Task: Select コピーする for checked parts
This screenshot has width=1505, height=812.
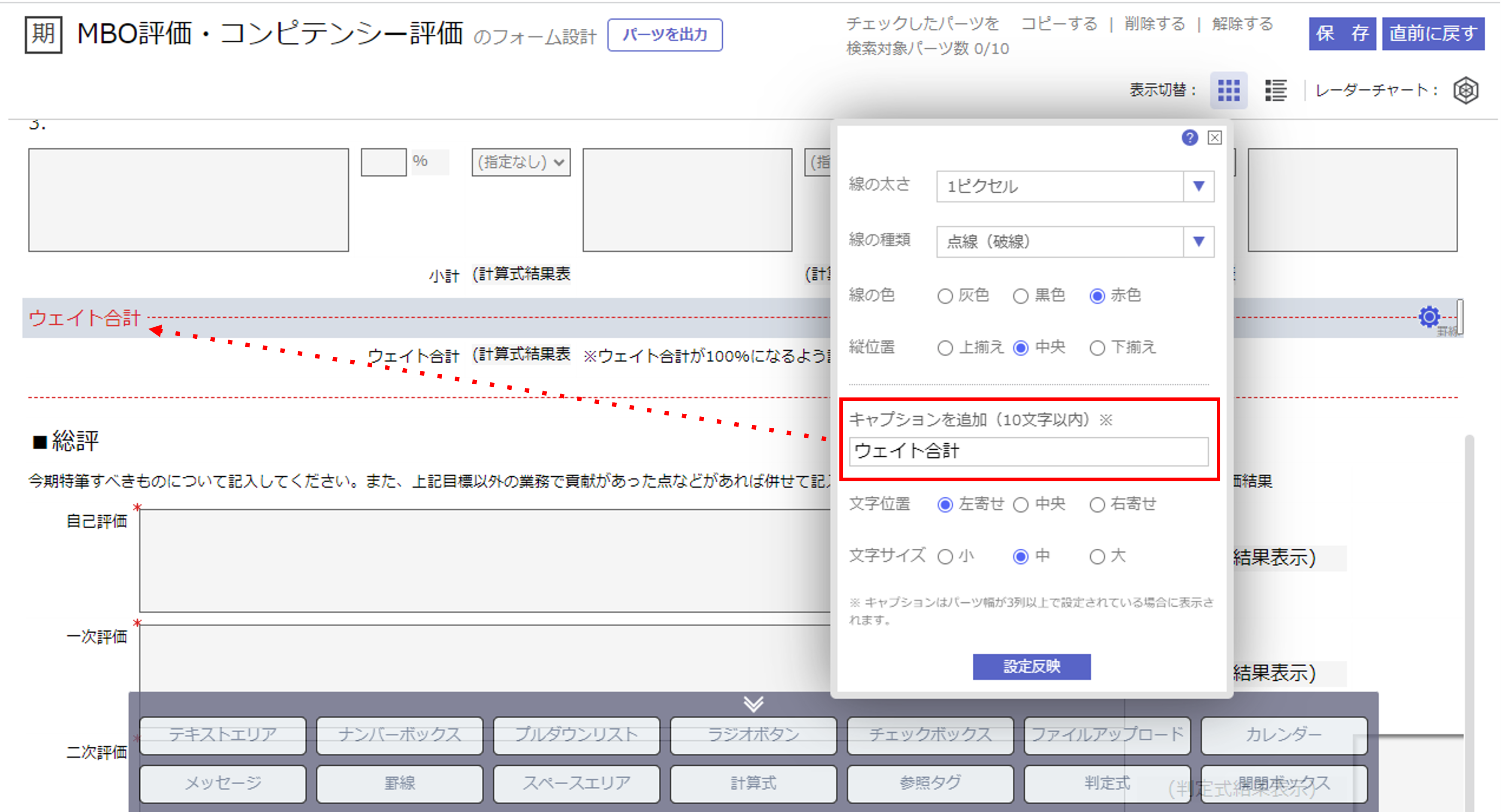Action: pyautogui.click(x=1060, y=24)
